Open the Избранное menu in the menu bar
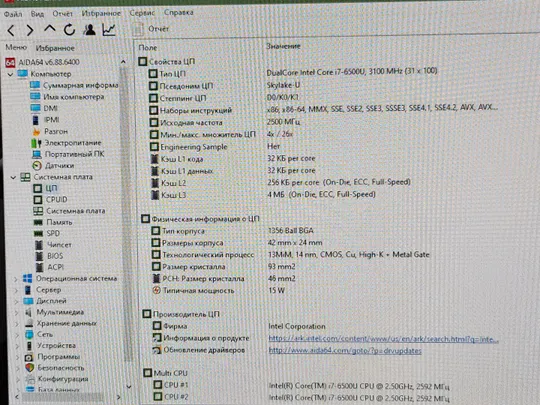Viewport: 540px width, 405px height. coord(101,13)
